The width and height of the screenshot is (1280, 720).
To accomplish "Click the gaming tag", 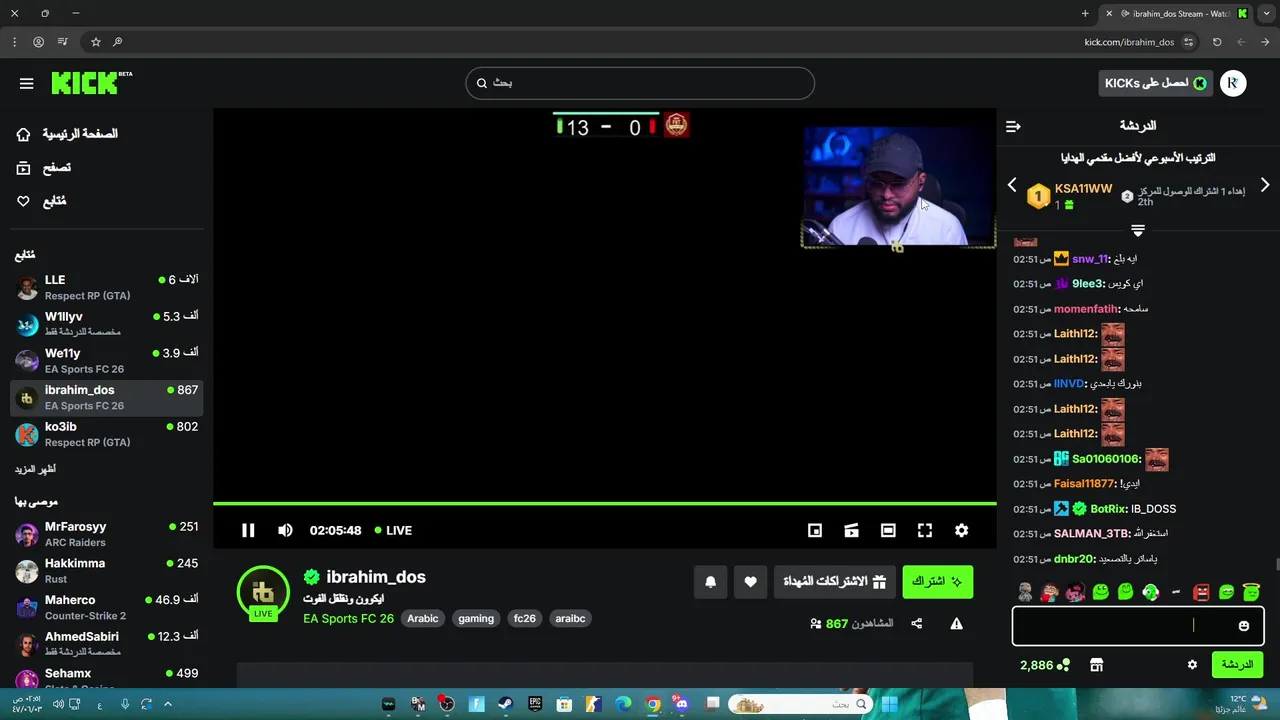I will (476, 618).
